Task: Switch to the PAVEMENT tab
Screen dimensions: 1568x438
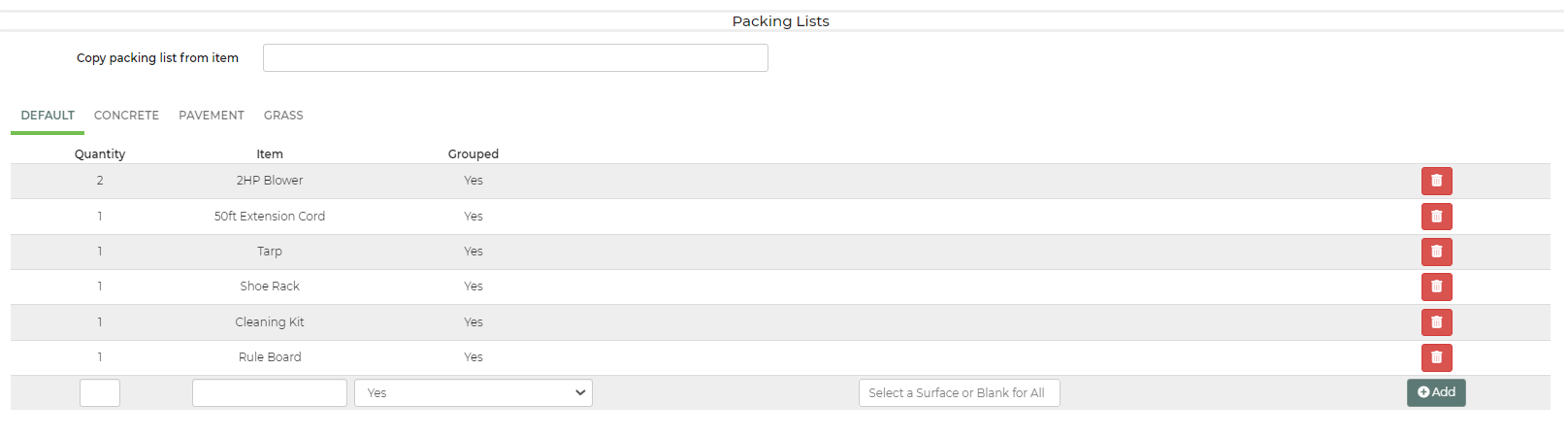Action: [x=212, y=116]
